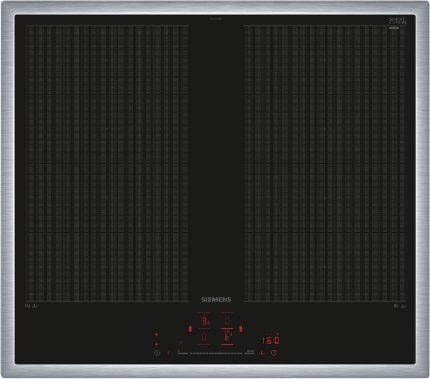Set heat on the power level slider
This screenshot has width=430, height=379.
point(216,353)
